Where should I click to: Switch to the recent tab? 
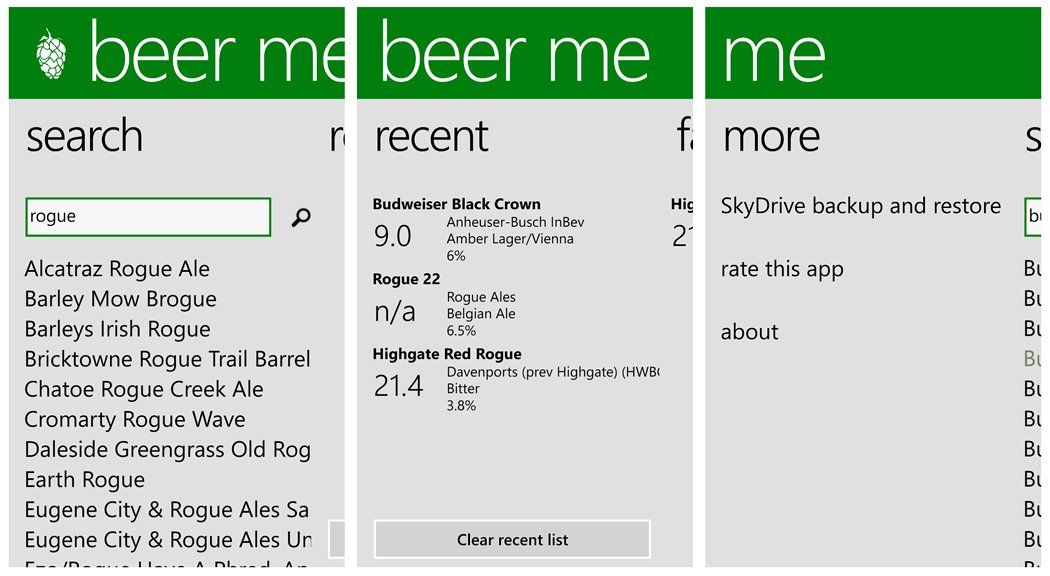point(431,137)
